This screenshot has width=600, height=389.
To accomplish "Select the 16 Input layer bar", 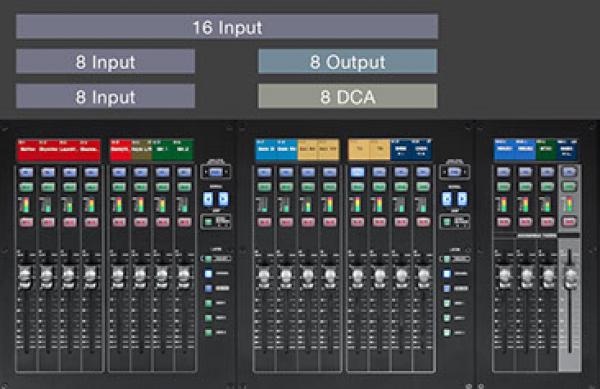I will tap(227, 27).
